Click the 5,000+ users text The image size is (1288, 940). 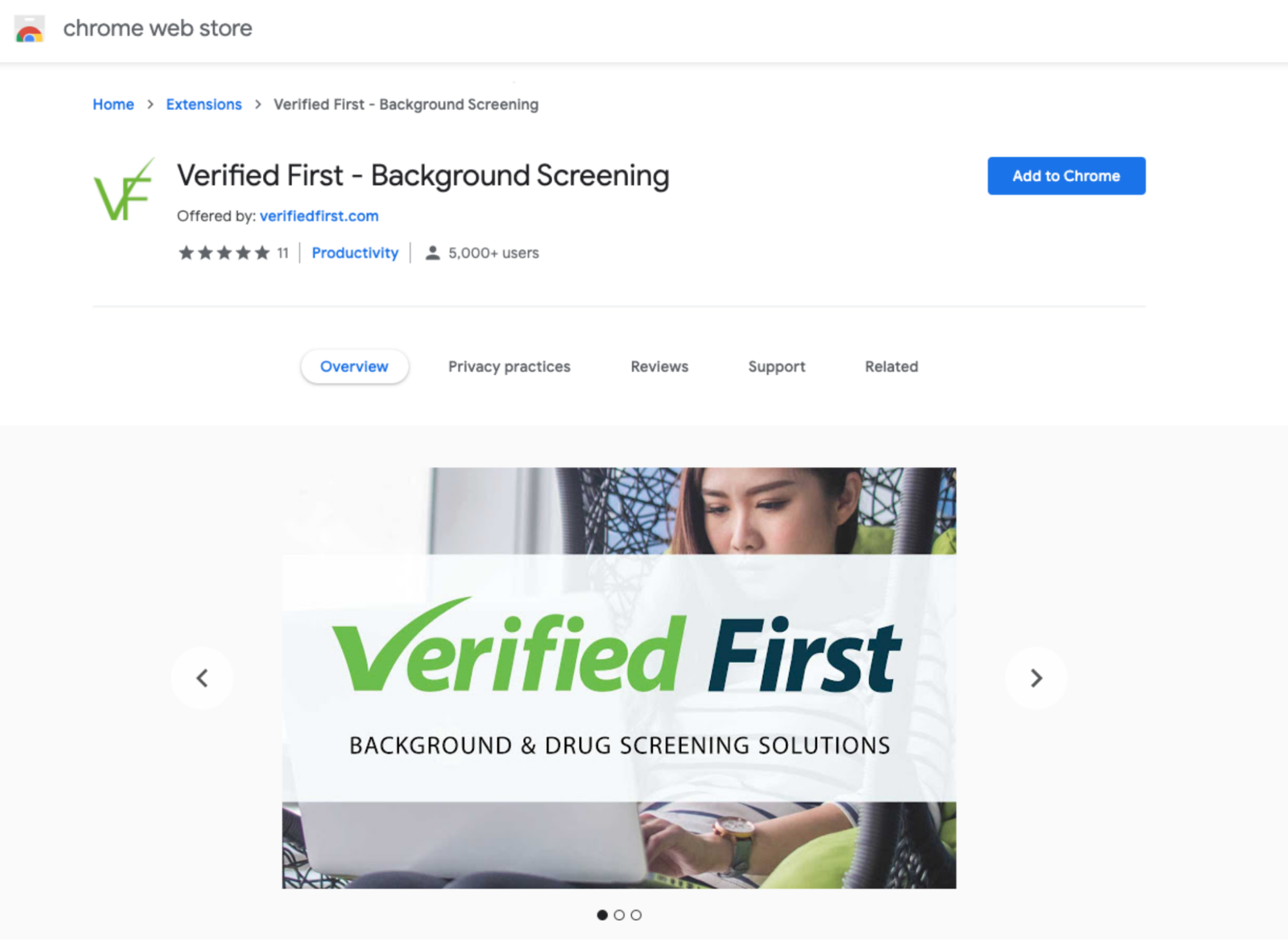point(494,253)
